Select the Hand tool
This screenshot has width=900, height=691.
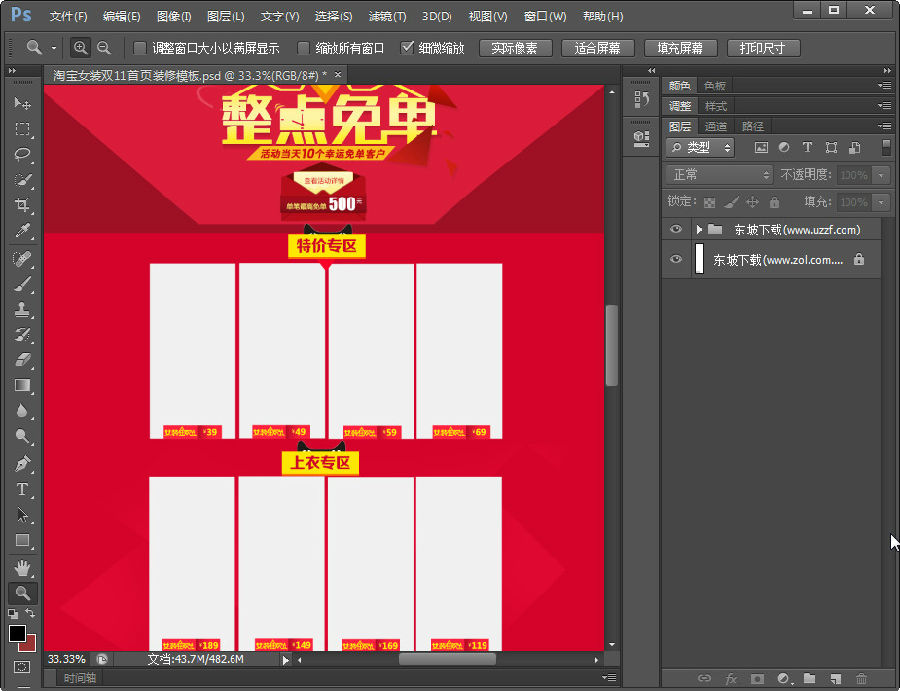point(22,566)
